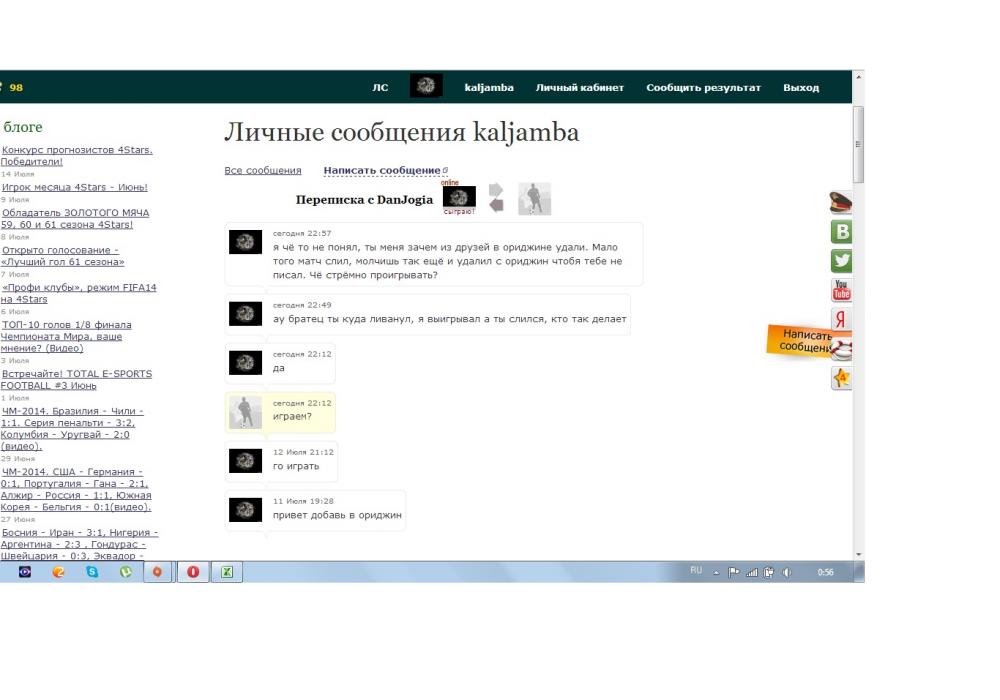Open the Twitter share icon
The height and width of the screenshot is (700, 1000).
coord(842,261)
